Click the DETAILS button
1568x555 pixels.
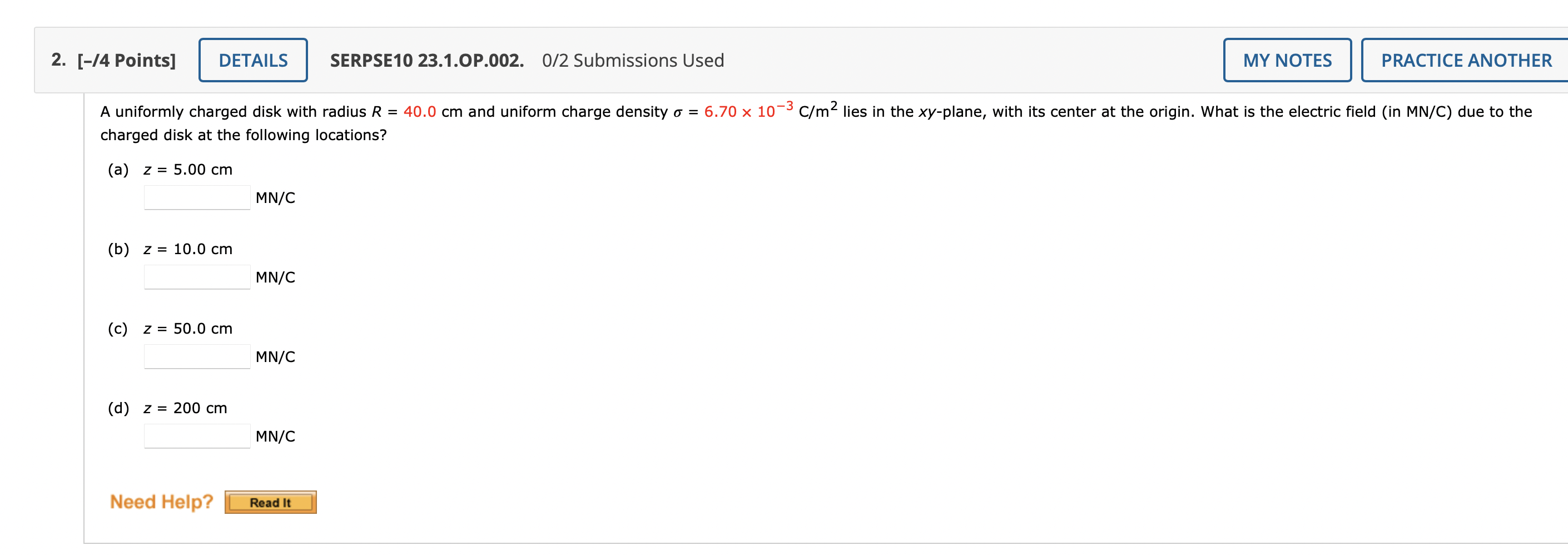(x=252, y=60)
